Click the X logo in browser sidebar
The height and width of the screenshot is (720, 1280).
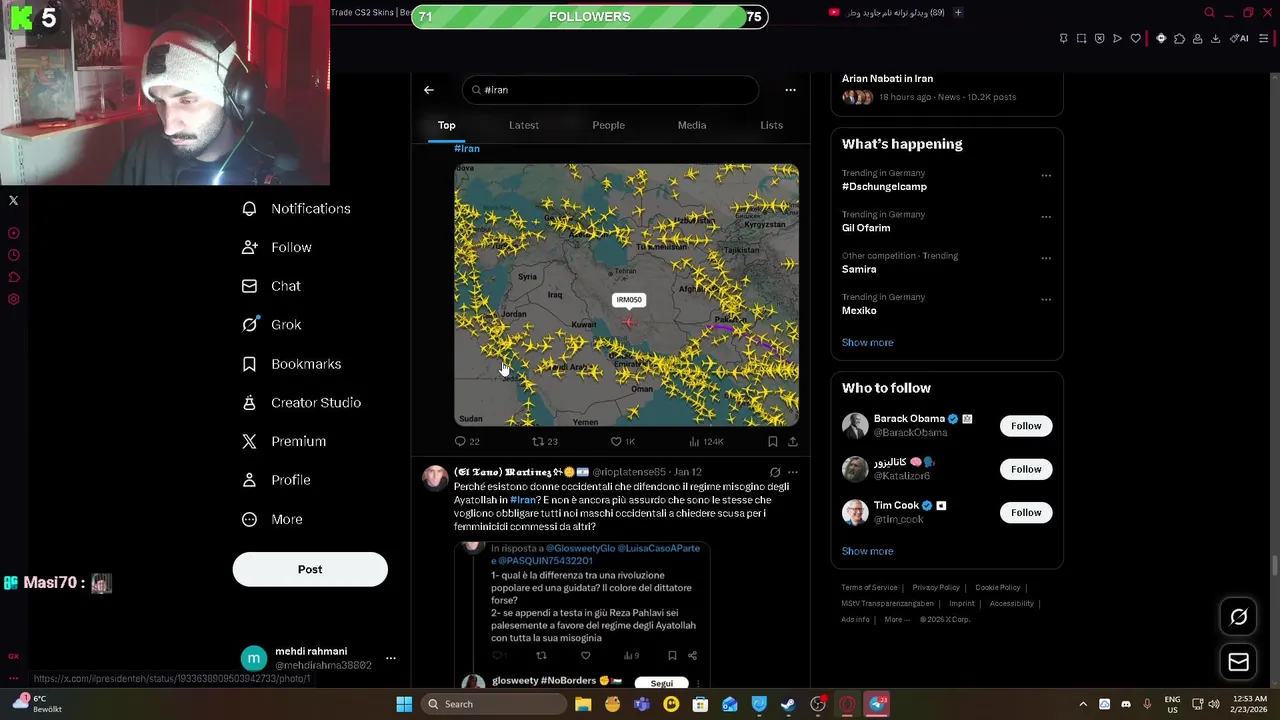14,201
